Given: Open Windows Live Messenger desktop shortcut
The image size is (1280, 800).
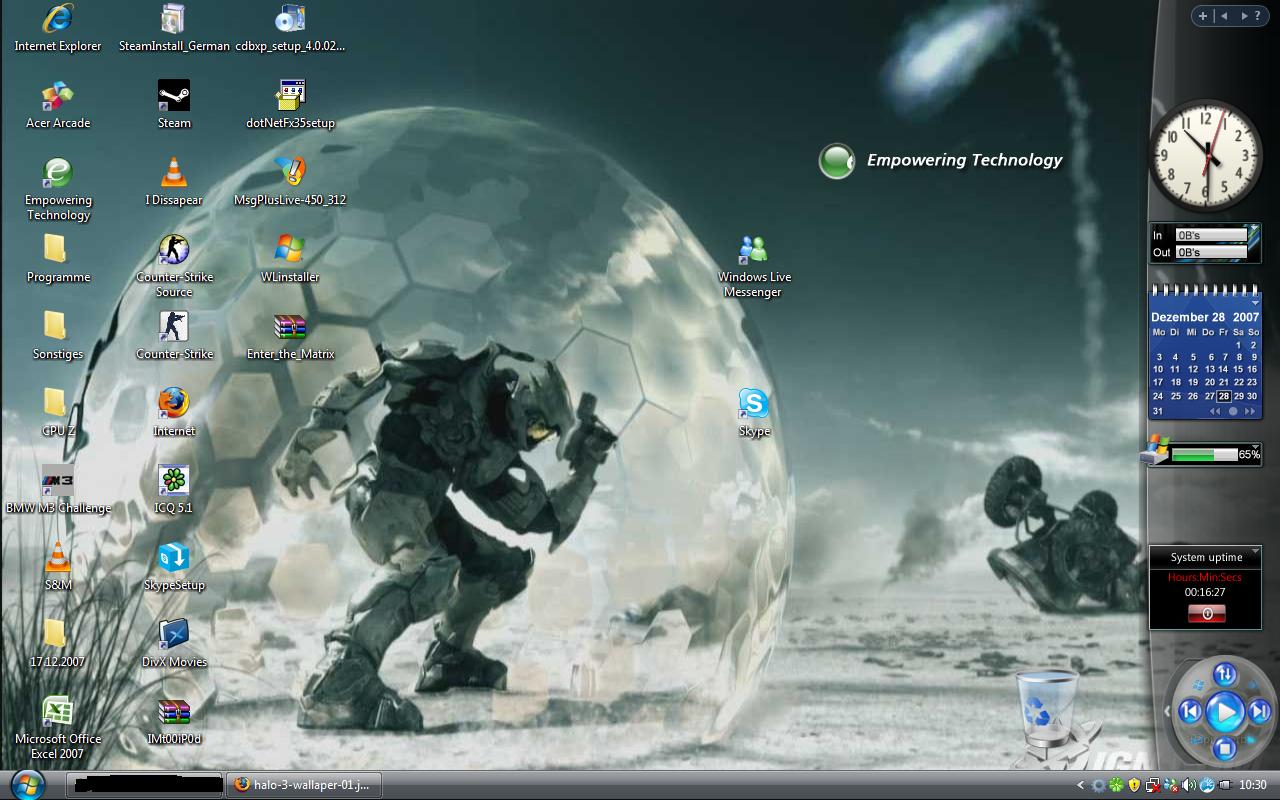Looking at the screenshot, I should [754, 266].
